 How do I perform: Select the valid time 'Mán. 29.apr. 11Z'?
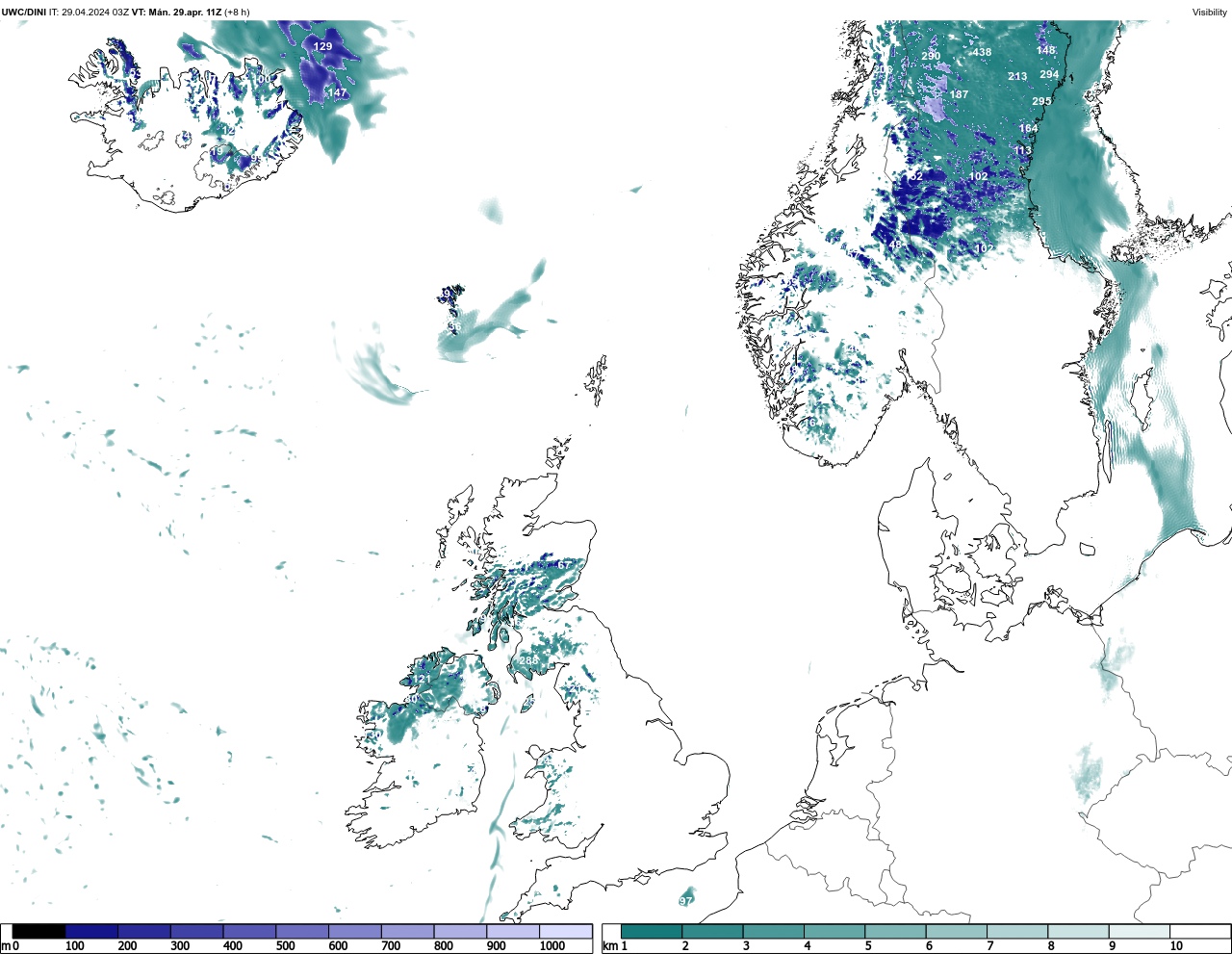(x=184, y=13)
